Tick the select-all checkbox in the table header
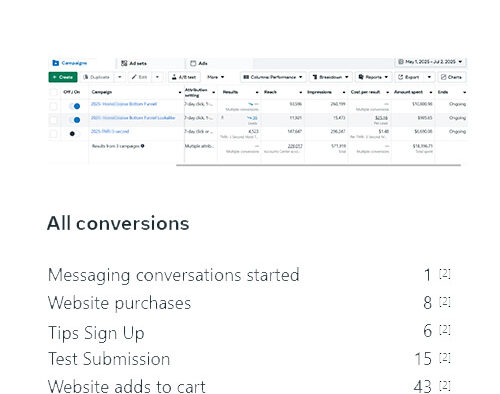This screenshot has width=500, height=394. [x=53, y=92]
